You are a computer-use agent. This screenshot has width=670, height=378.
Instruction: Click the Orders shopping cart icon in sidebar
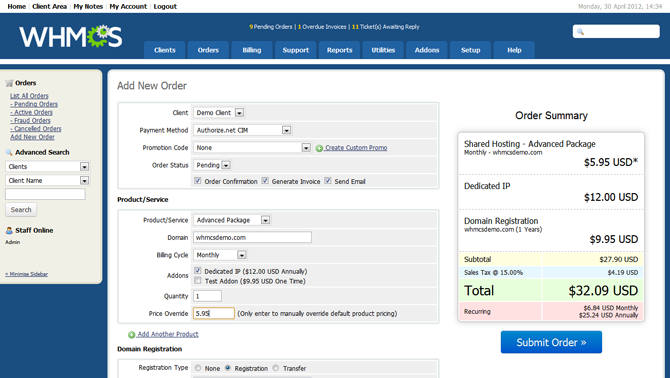pos(9,83)
